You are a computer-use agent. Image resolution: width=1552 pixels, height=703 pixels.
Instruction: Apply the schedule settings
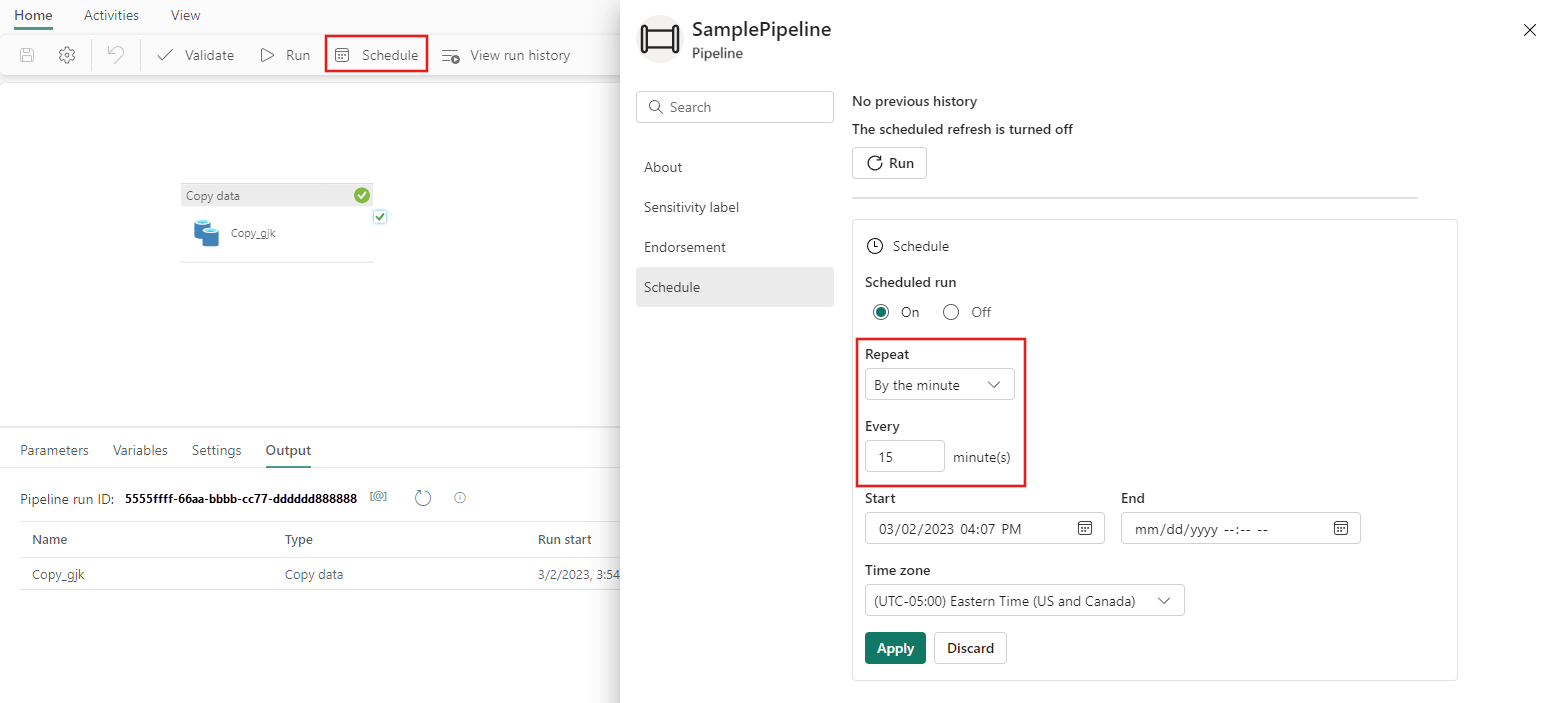(x=895, y=648)
